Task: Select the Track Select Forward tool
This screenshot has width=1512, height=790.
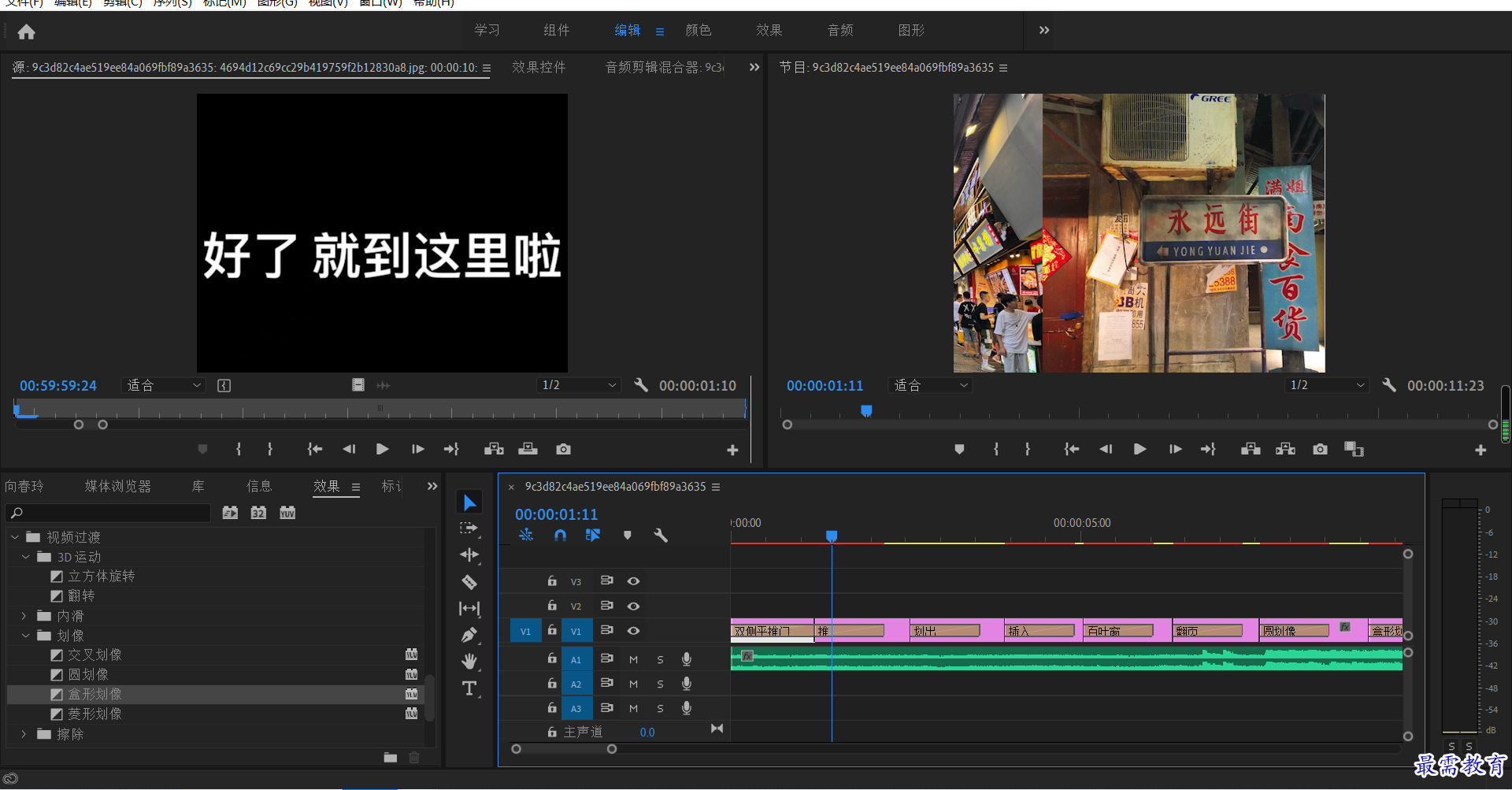Action: pyautogui.click(x=469, y=529)
